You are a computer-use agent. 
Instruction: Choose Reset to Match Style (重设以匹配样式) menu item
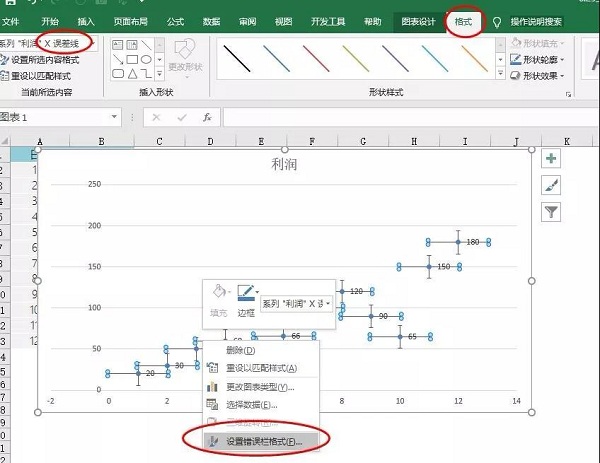tap(261, 368)
